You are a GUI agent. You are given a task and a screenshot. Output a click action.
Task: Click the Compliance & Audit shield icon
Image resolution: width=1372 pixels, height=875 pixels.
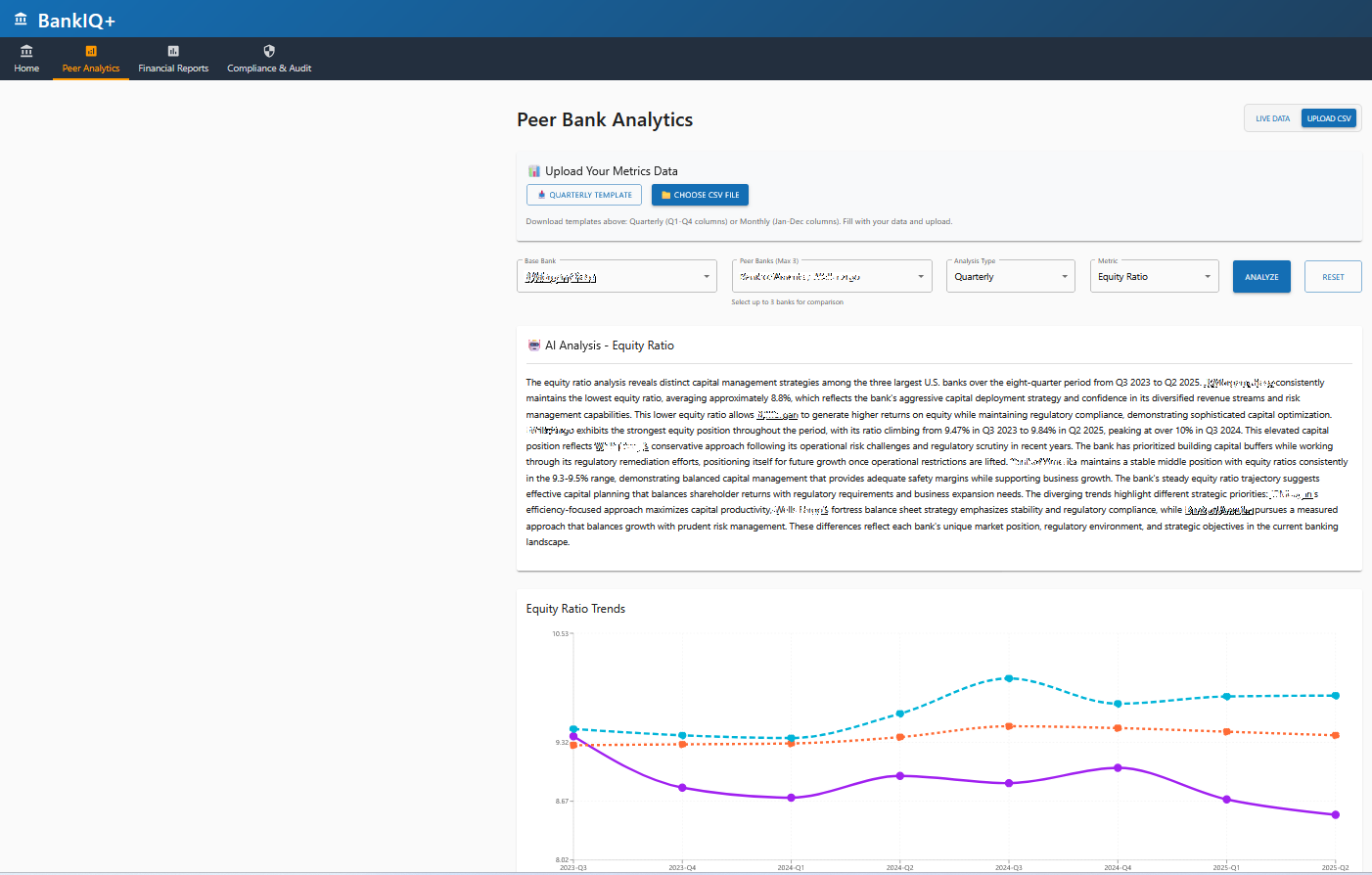click(269, 51)
